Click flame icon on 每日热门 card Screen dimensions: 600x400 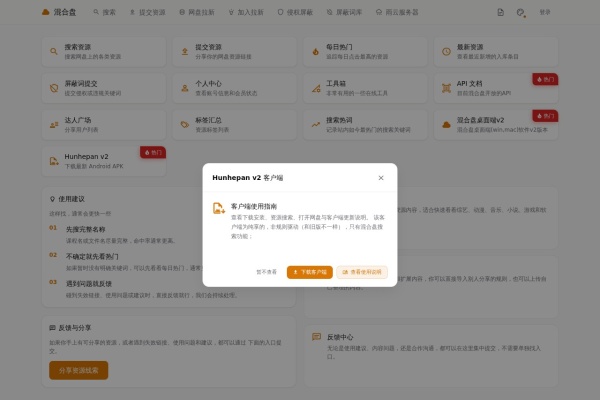pos(316,51)
